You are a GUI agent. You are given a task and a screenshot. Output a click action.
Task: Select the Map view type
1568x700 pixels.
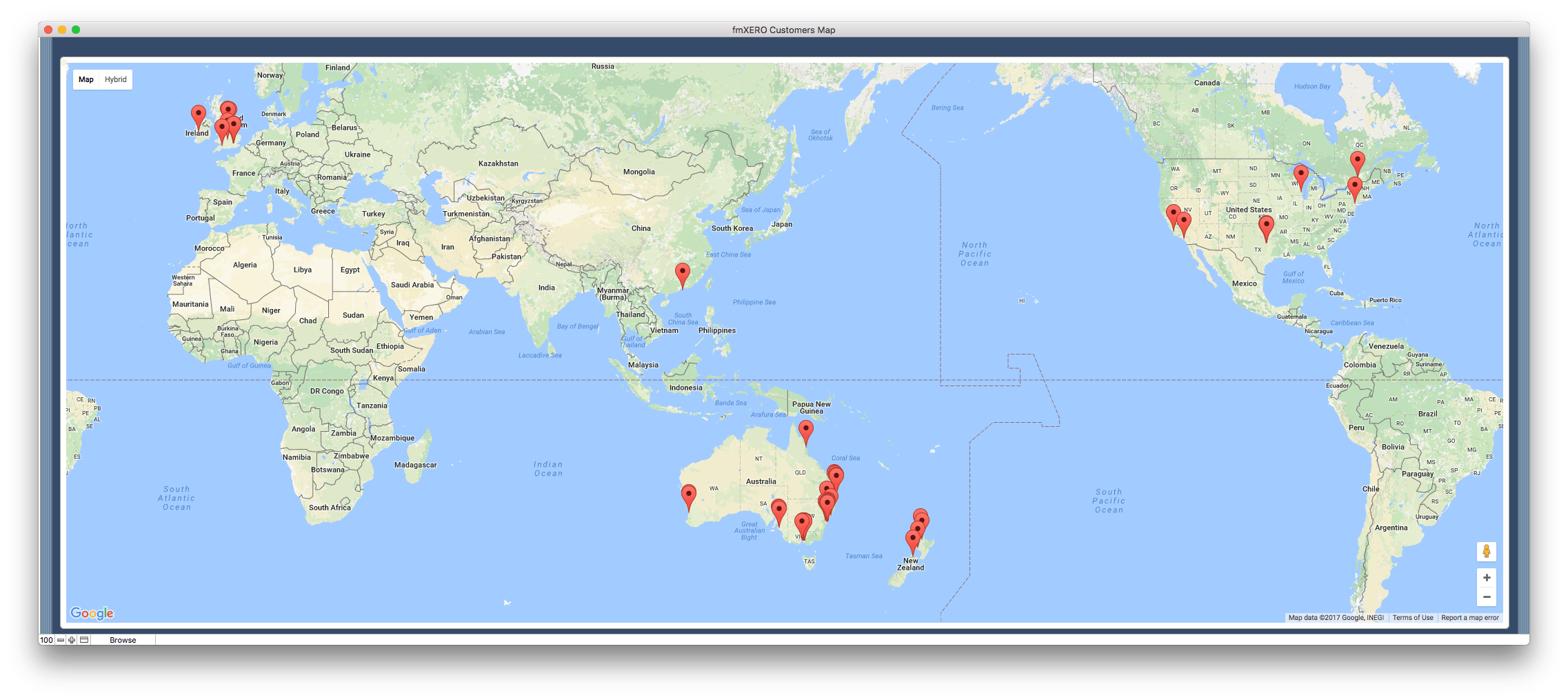pos(86,79)
